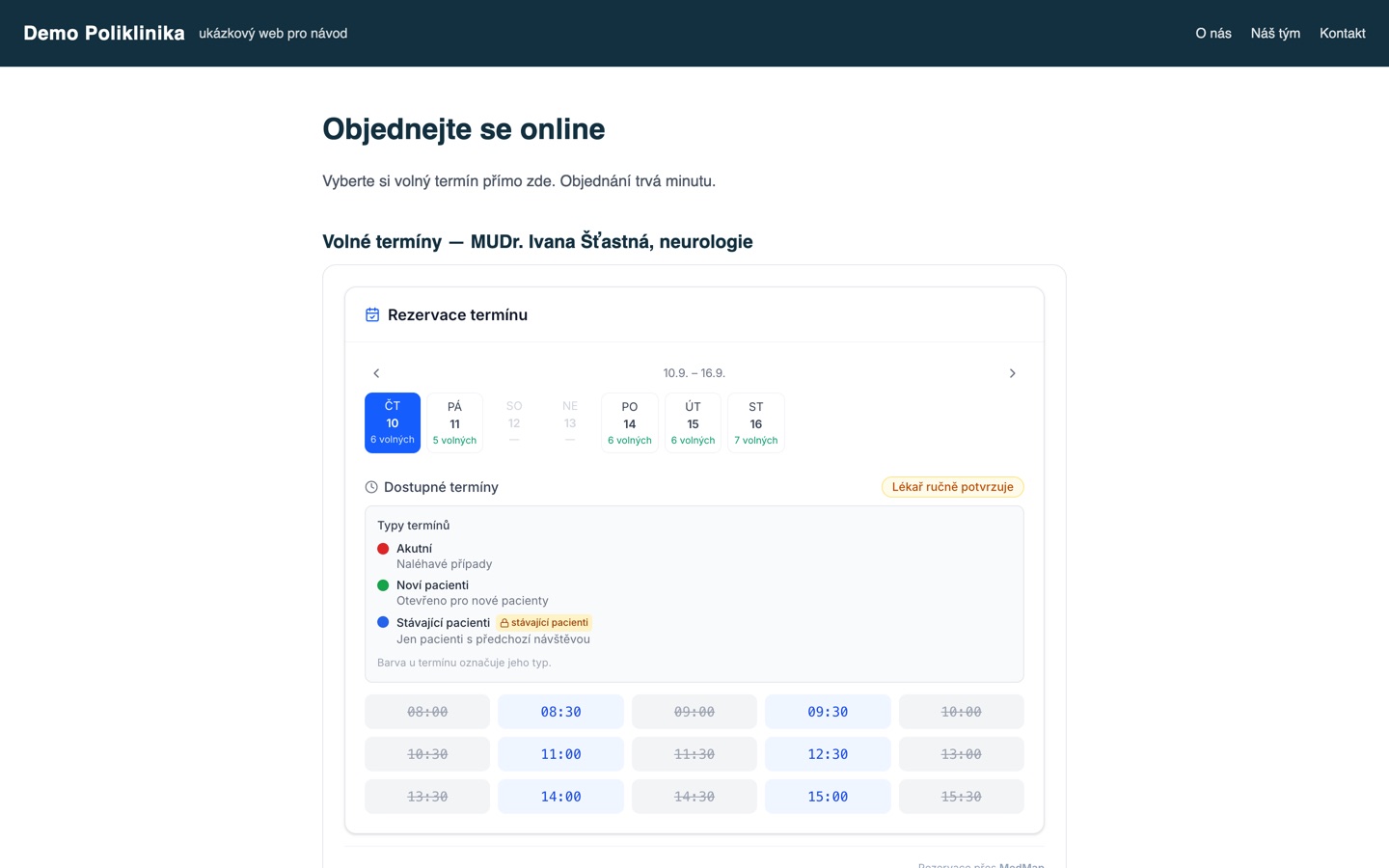The image size is (1389, 868).
Task: Book the 11:00 time slot
Action: tap(560, 754)
